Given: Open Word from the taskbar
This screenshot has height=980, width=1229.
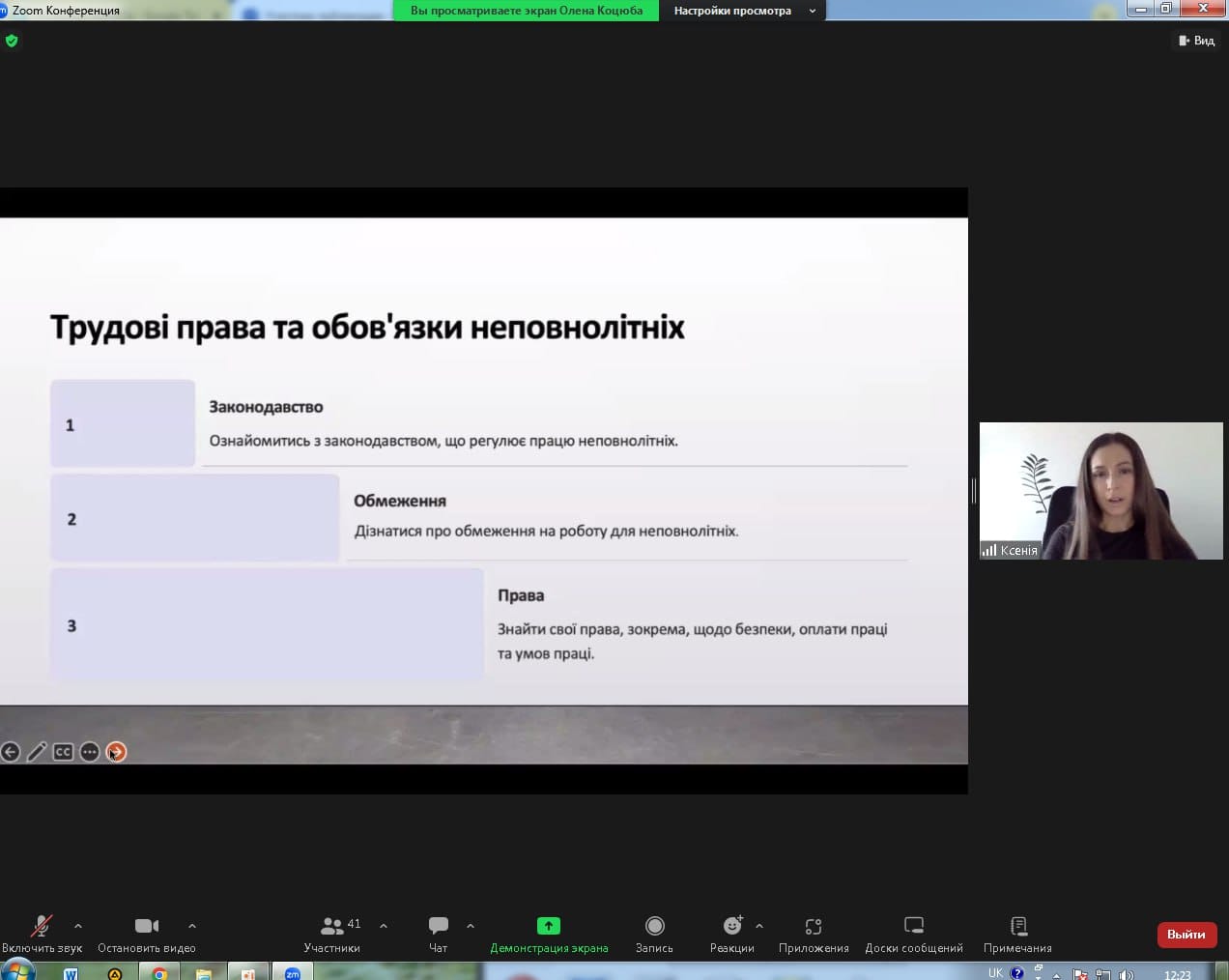Looking at the screenshot, I should [71, 973].
